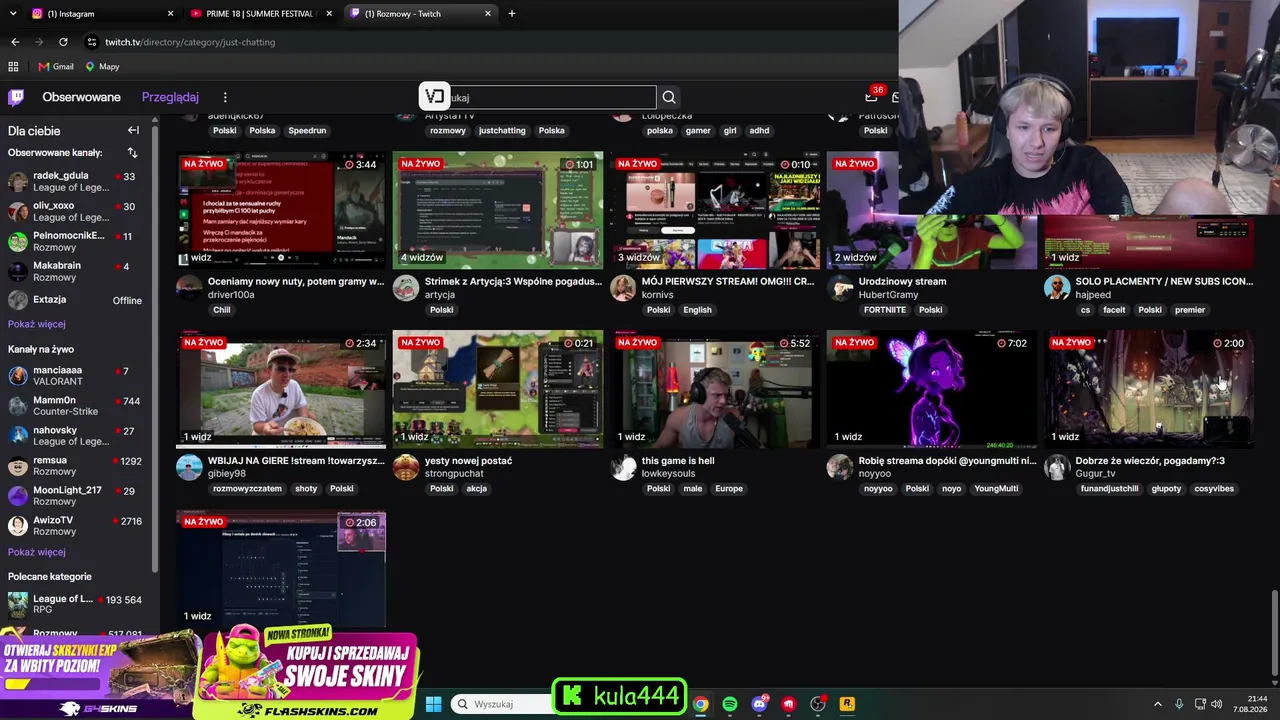Open Rockstar Games Launcher from the taskbar
Viewport: 1280px width, 720px height.
[847, 704]
